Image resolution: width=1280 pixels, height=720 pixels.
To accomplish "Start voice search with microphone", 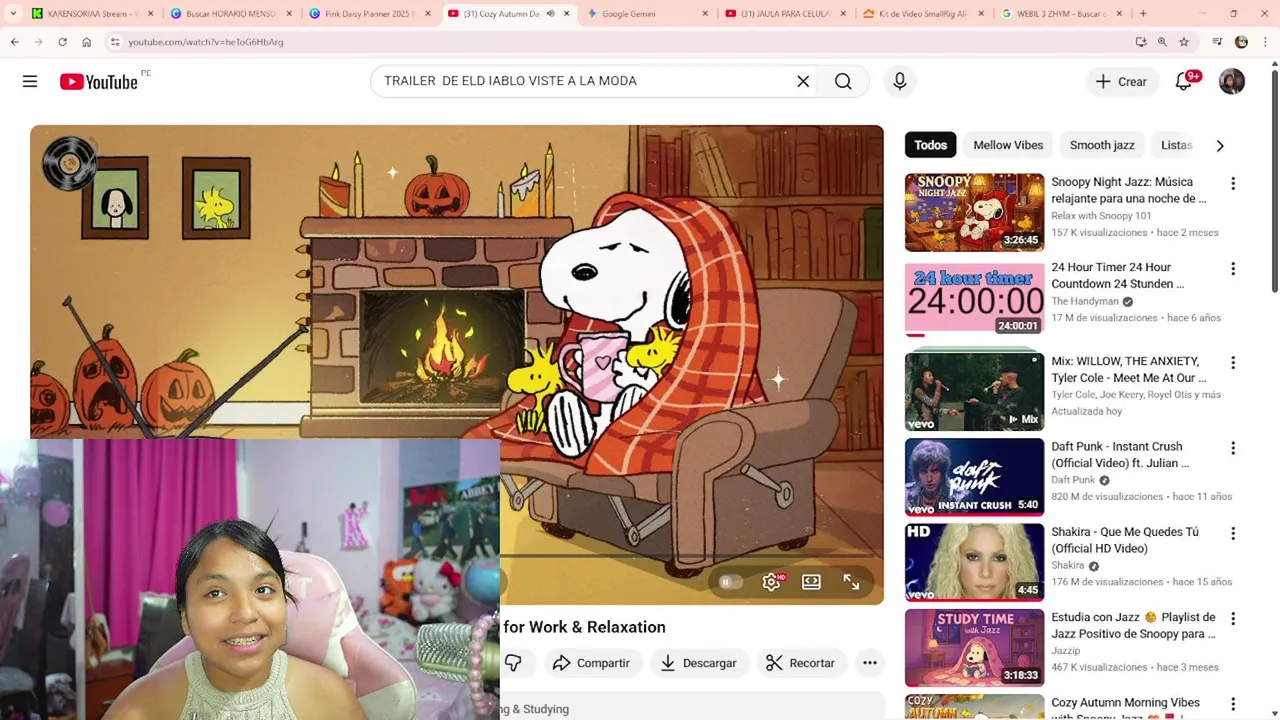I will (x=900, y=81).
